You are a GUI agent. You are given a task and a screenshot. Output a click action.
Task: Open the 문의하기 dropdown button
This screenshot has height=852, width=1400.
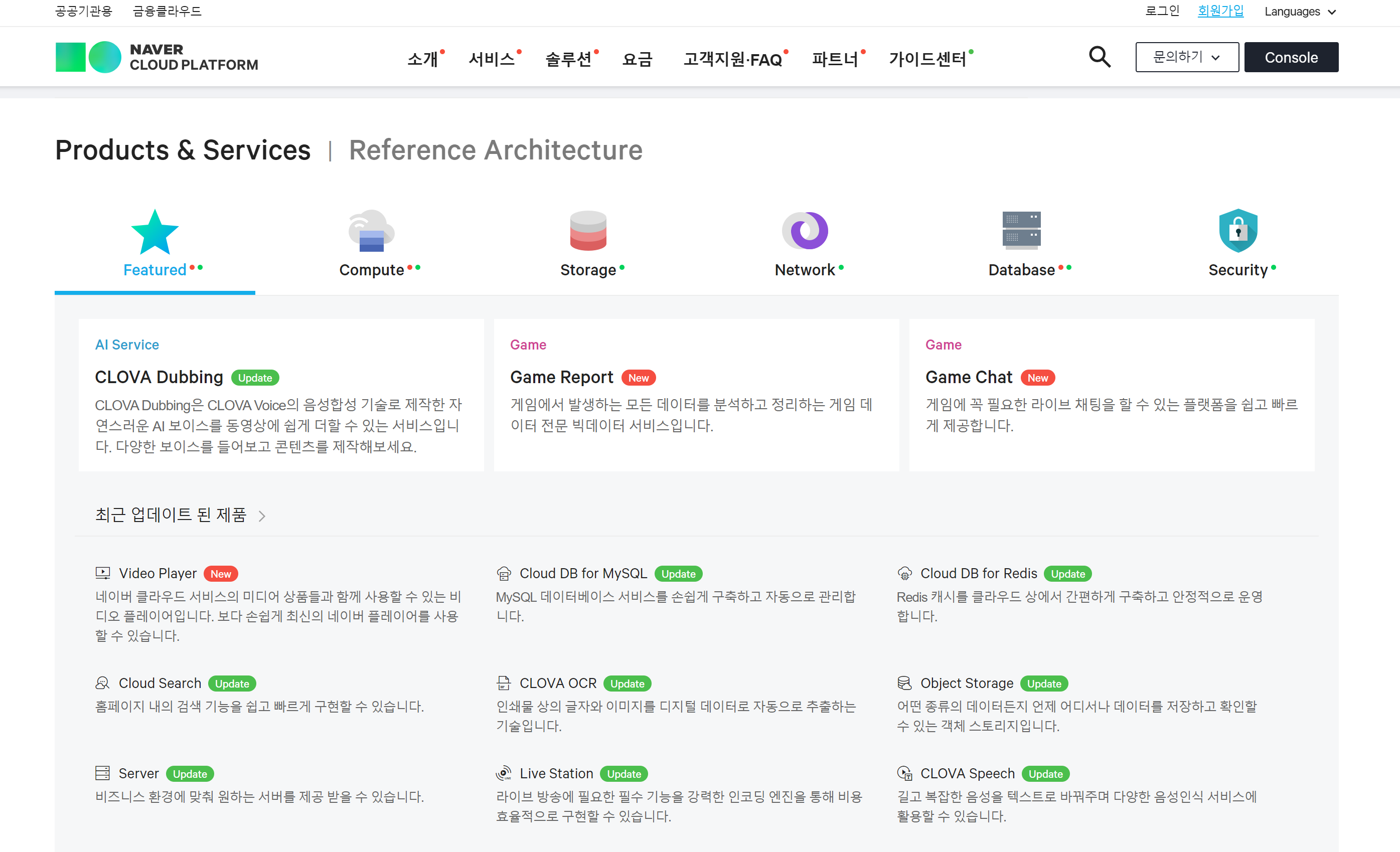1186,57
